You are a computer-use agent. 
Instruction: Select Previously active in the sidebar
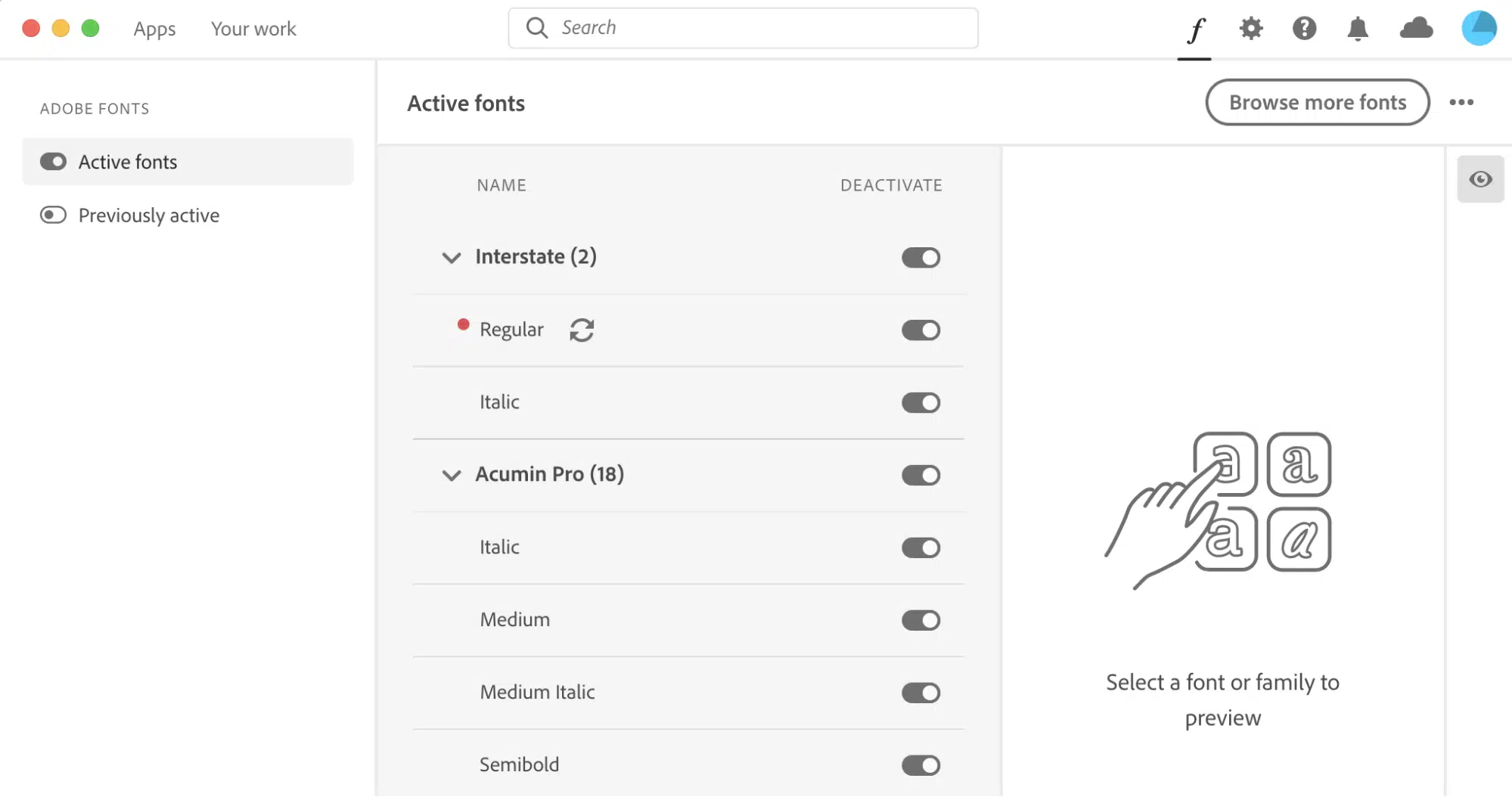click(x=148, y=216)
